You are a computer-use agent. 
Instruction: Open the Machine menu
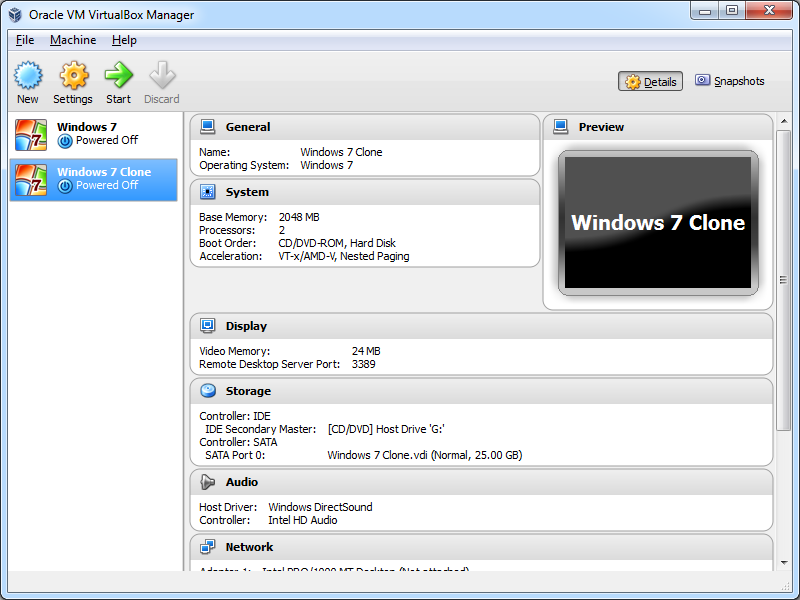point(73,40)
